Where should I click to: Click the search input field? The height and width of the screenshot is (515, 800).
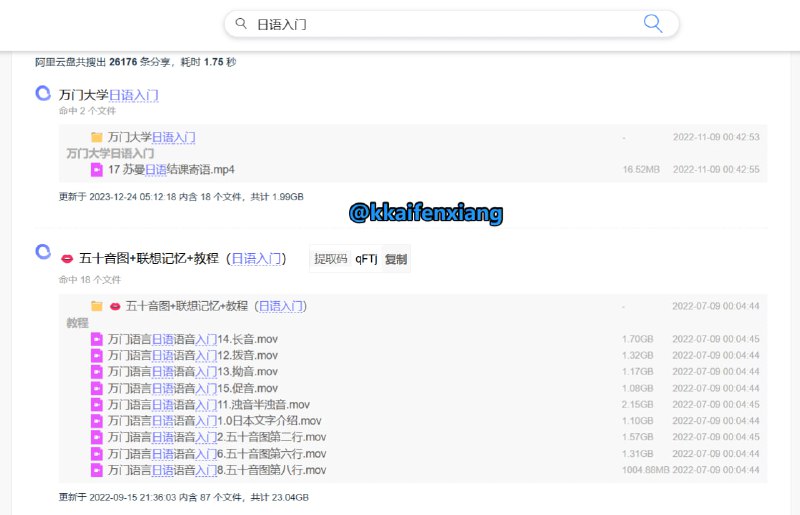(x=440, y=24)
